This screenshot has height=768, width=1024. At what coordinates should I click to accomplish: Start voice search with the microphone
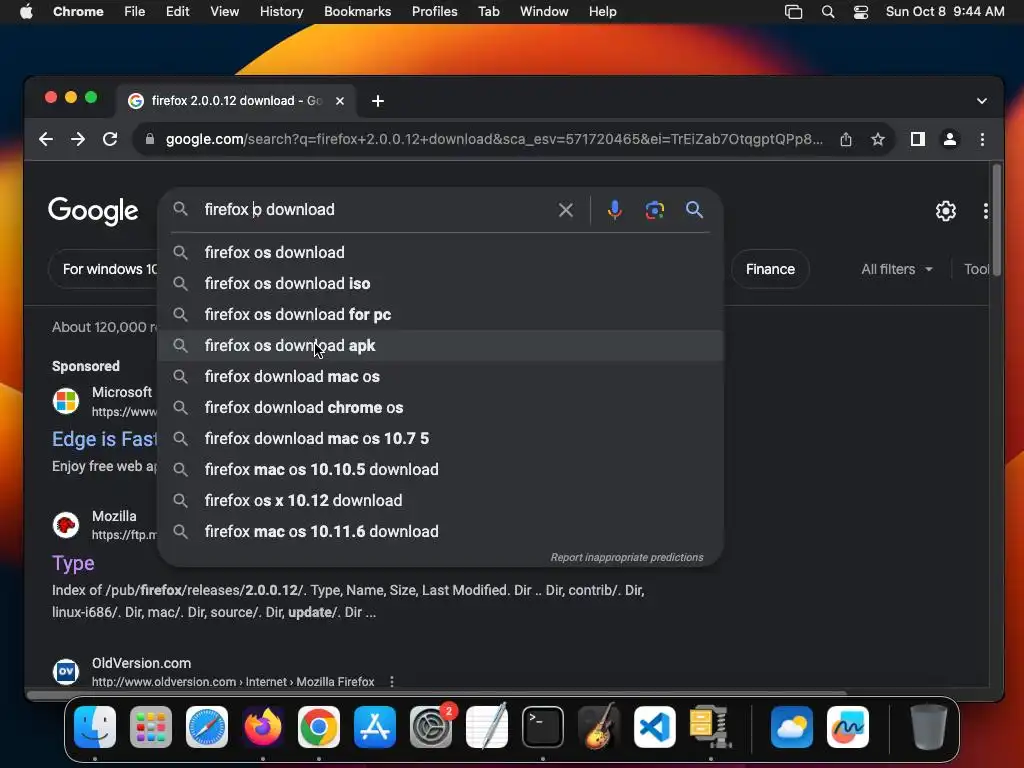pos(615,210)
